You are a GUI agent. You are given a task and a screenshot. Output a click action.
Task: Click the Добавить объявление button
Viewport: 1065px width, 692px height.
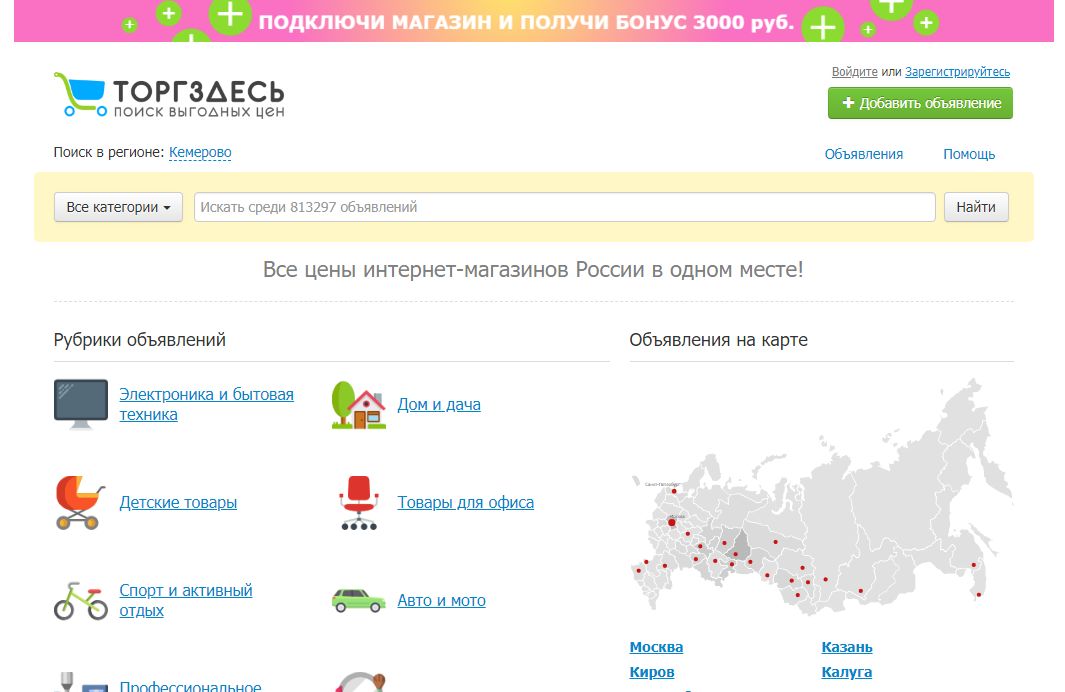(920, 103)
